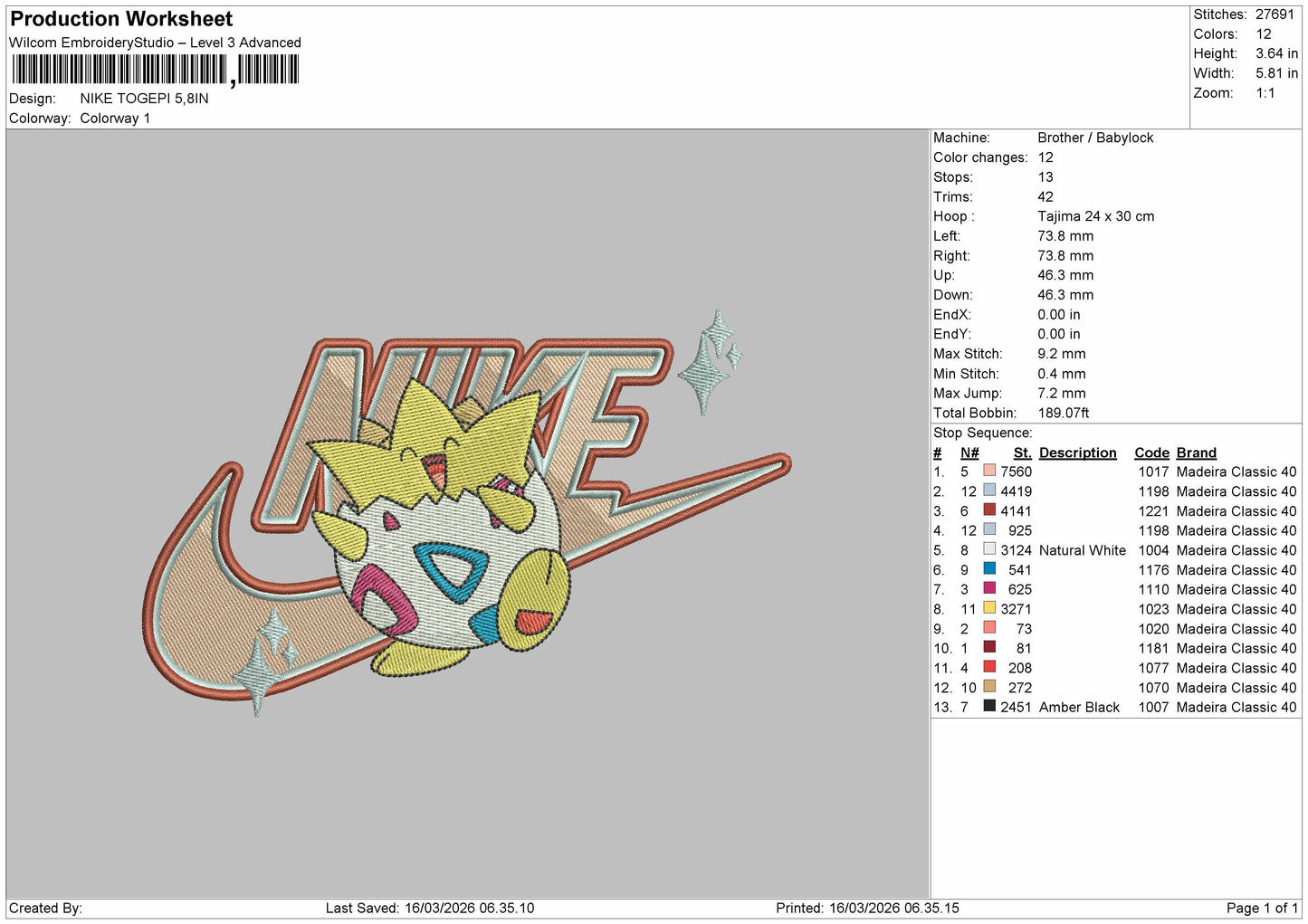Click the dark maroon swatch for code 1181
The width and height of the screenshot is (1308, 924).
click(989, 647)
